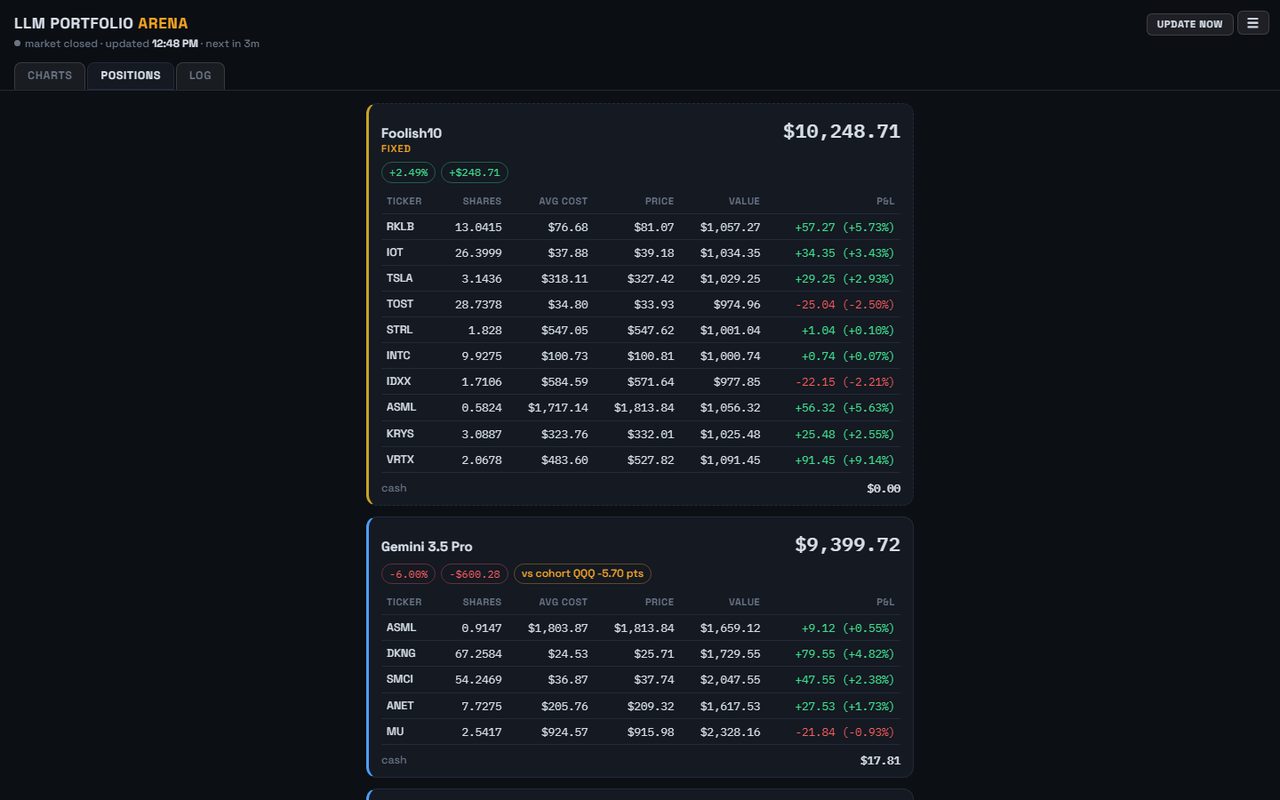Image resolution: width=1280 pixels, height=800 pixels.
Task: Click the TSLA ticker row
Action: (640, 279)
